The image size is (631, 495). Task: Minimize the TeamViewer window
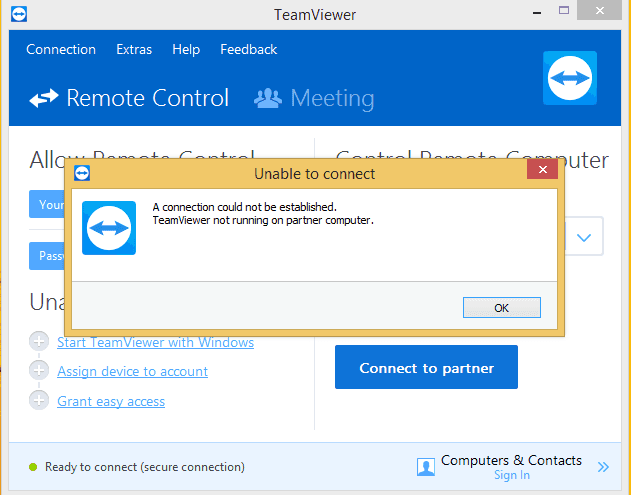[x=537, y=13]
